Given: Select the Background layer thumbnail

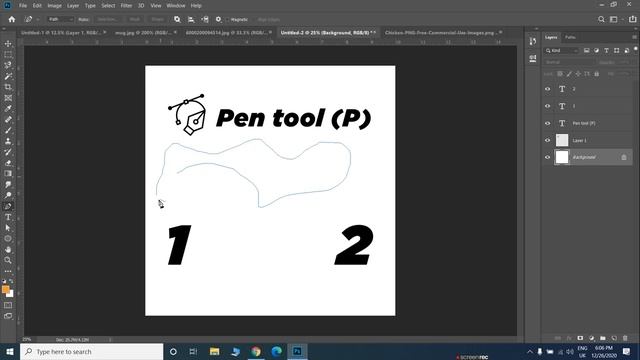Looking at the screenshot, I should pos(562,157).
